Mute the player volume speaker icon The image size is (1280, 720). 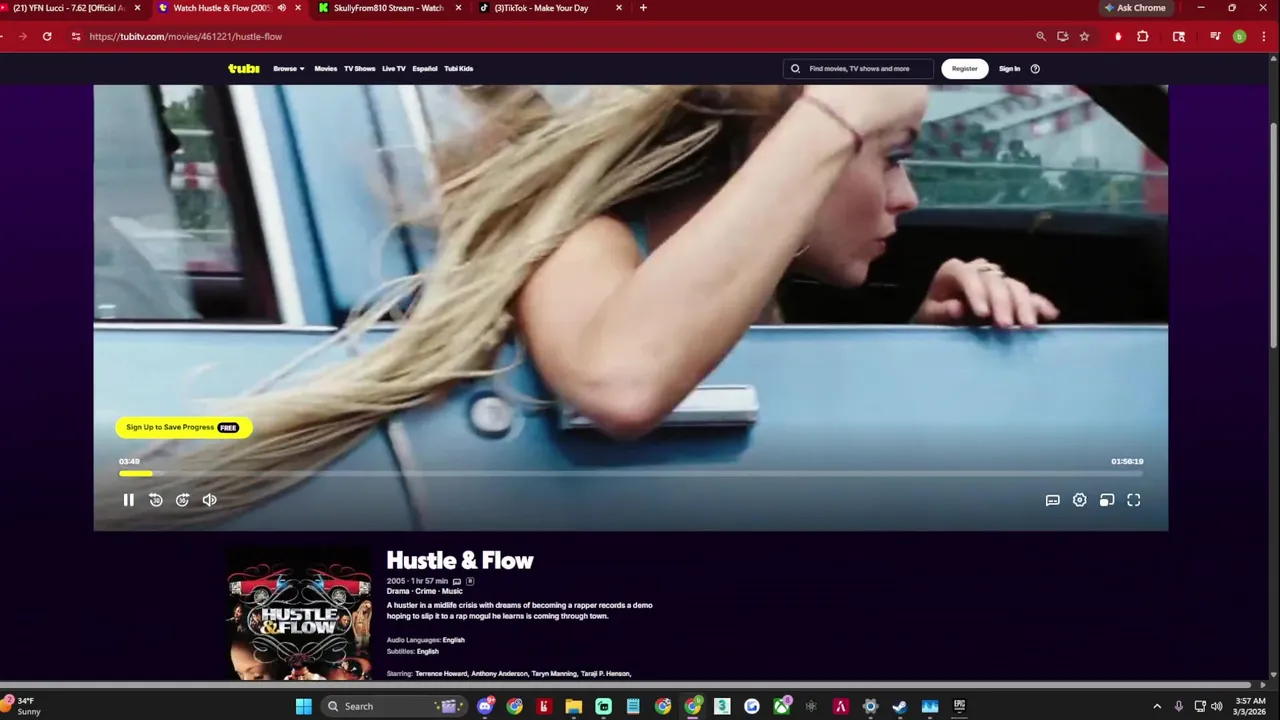[209, 500]
